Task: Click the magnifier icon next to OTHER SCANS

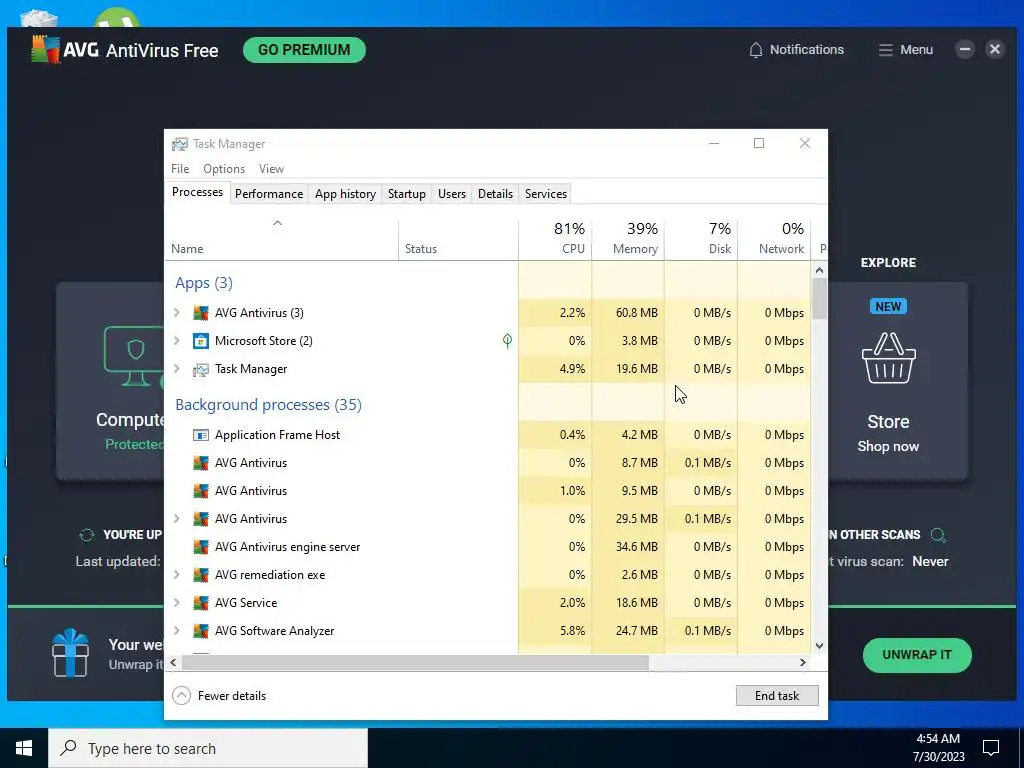Action: (938, 535)
